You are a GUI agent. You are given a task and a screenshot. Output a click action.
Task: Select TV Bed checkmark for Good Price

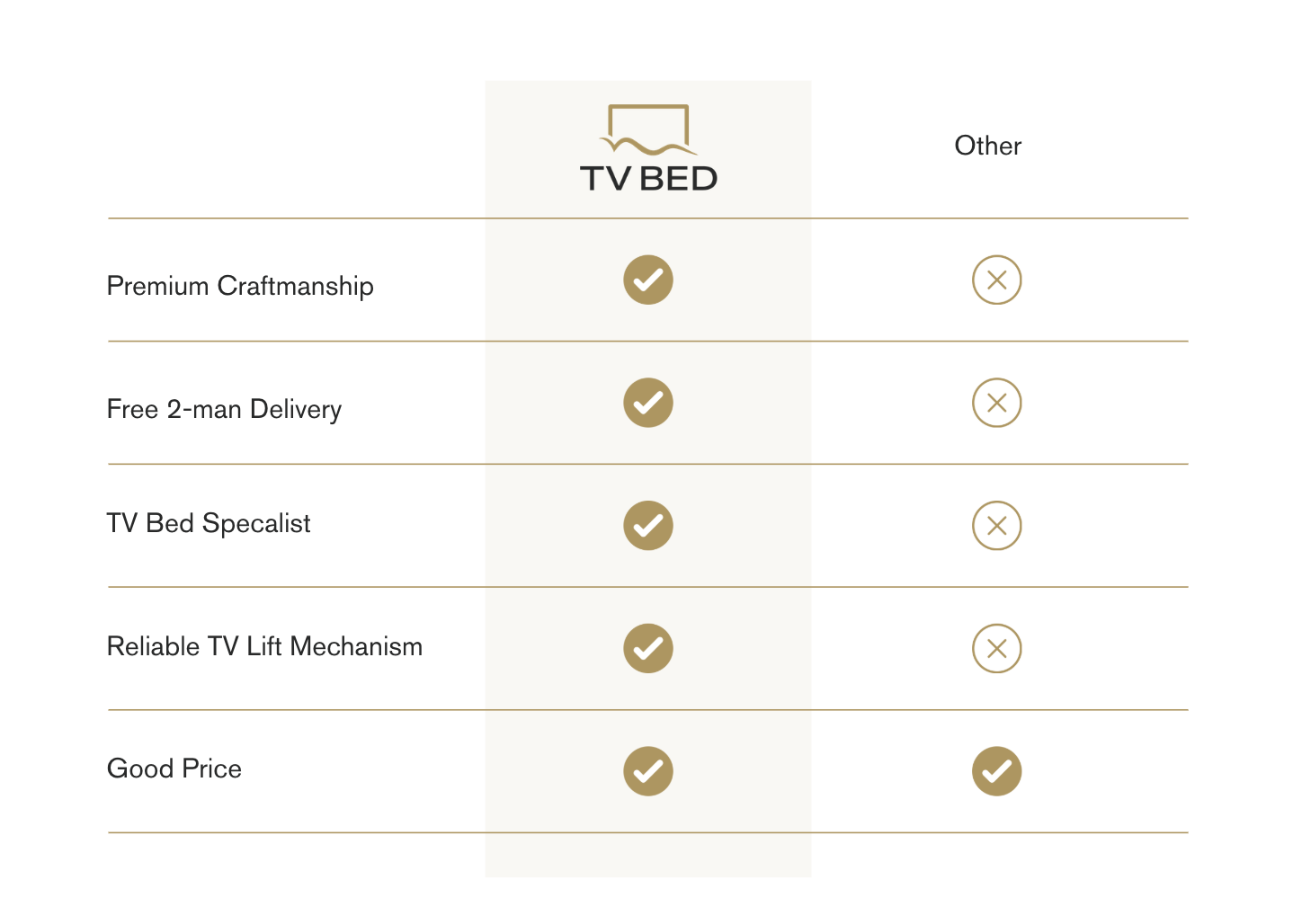point(648,771)
